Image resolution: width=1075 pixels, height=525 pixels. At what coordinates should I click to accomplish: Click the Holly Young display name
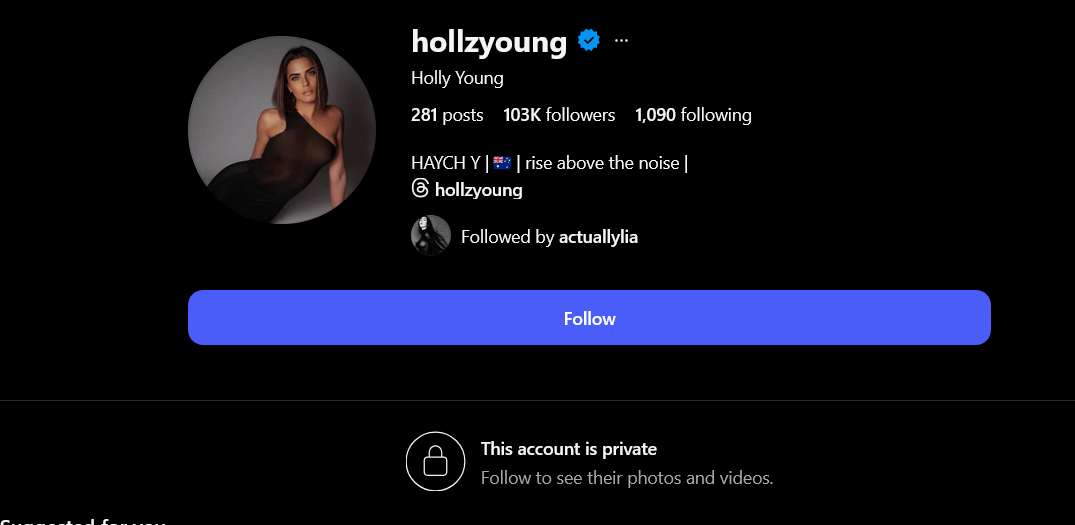pos(457,78)
